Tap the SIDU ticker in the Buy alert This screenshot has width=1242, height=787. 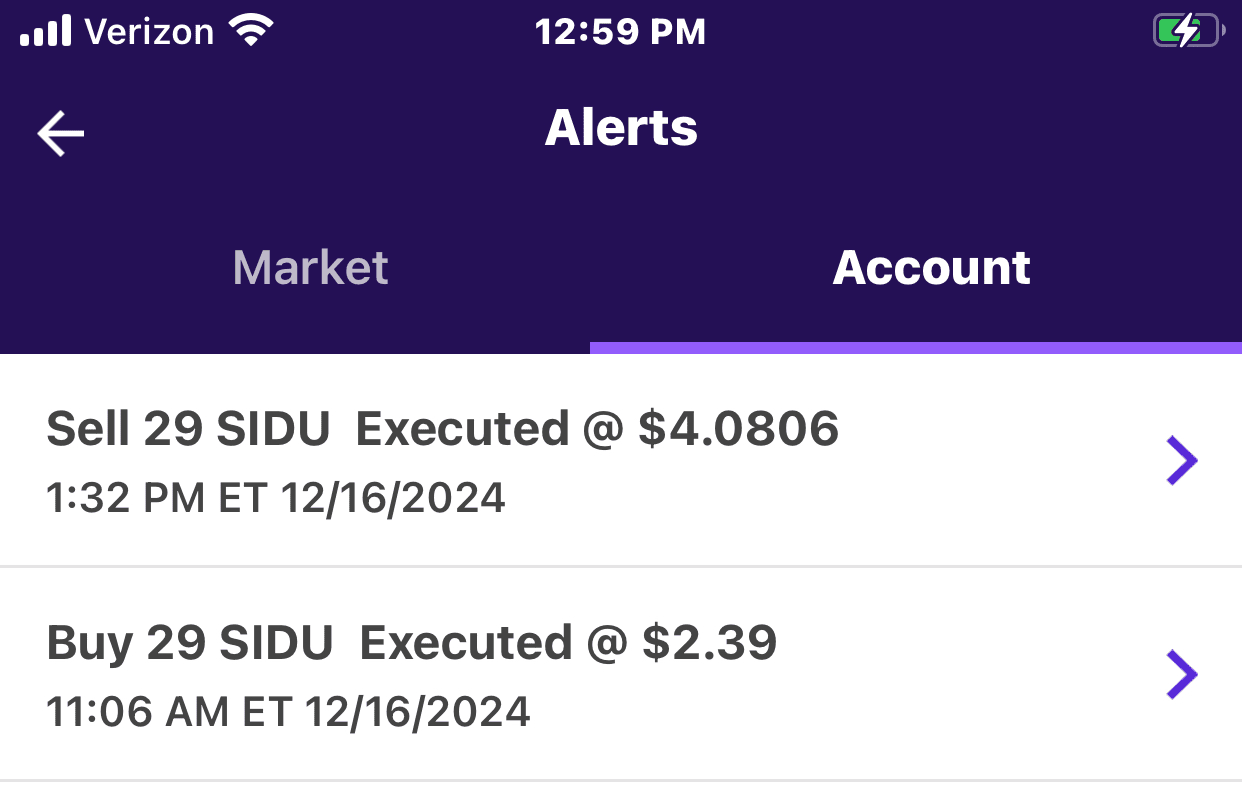coord(276,643)
